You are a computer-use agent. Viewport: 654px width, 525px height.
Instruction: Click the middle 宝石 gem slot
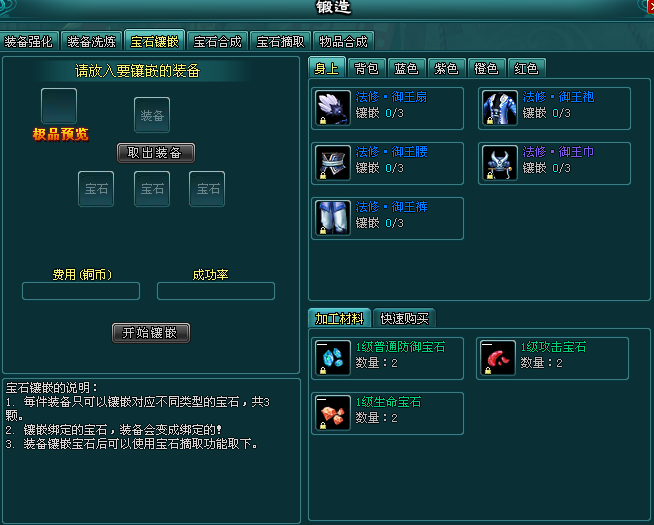click(152, 188)
